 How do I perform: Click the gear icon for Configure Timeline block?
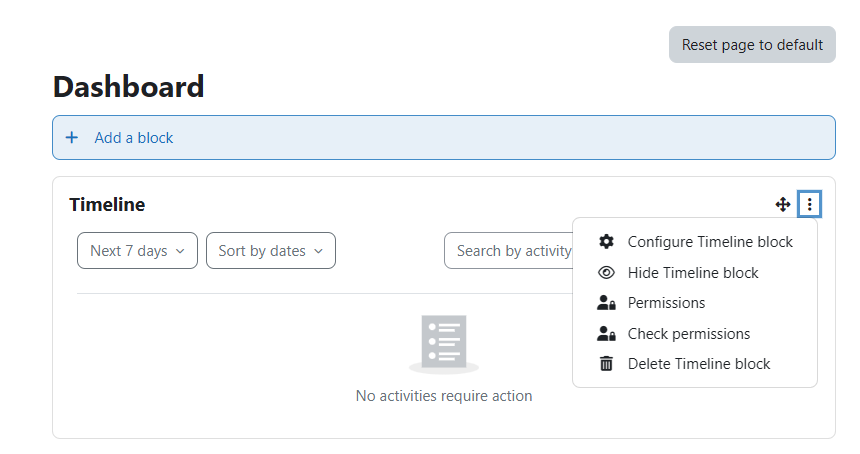click(606, 242)
